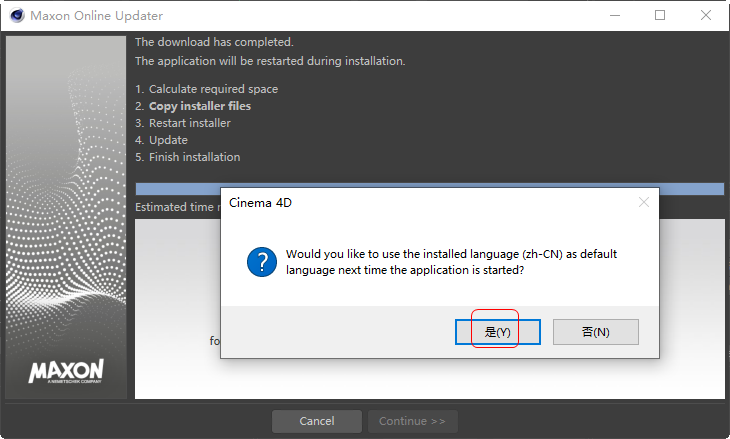
Task: Click the default language question text
Action: [x=451, y=262]
